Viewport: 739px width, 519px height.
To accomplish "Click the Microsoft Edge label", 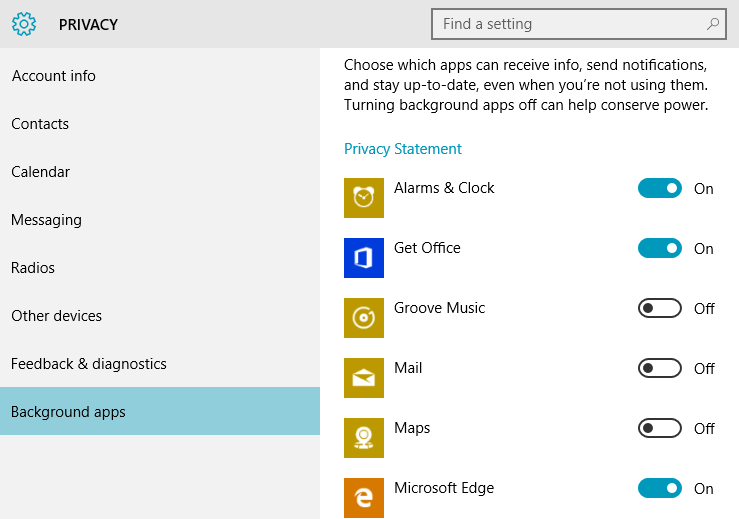I will (x=444, y=488).
